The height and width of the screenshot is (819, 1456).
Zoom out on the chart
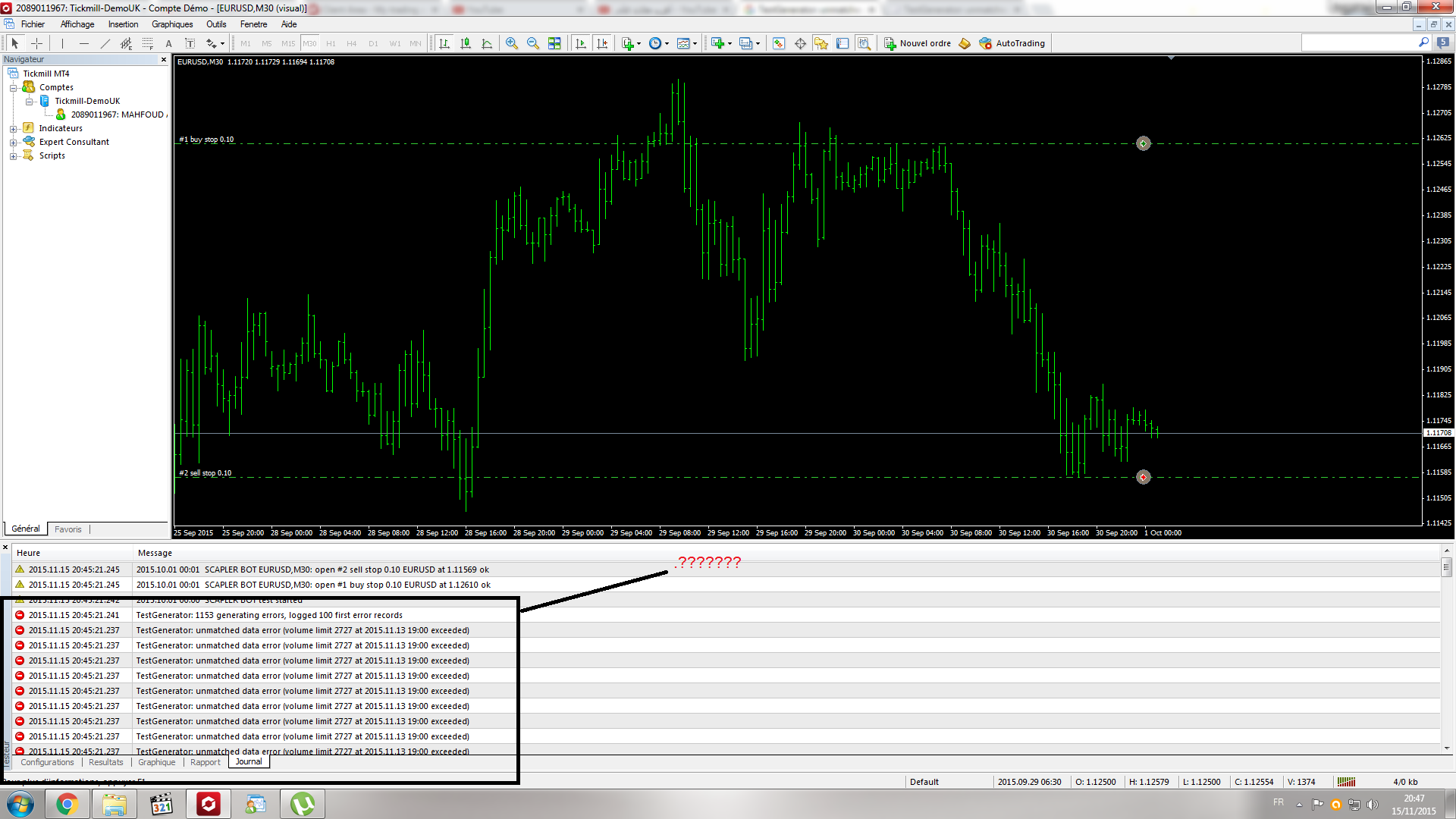(533, 43)
